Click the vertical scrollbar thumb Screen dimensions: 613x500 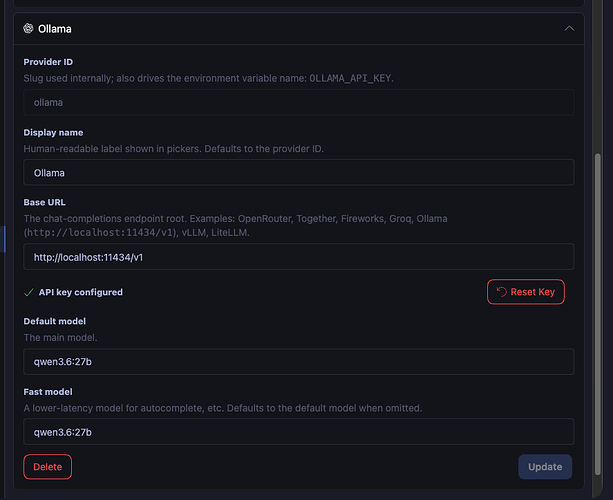click(x=597, y=314)
